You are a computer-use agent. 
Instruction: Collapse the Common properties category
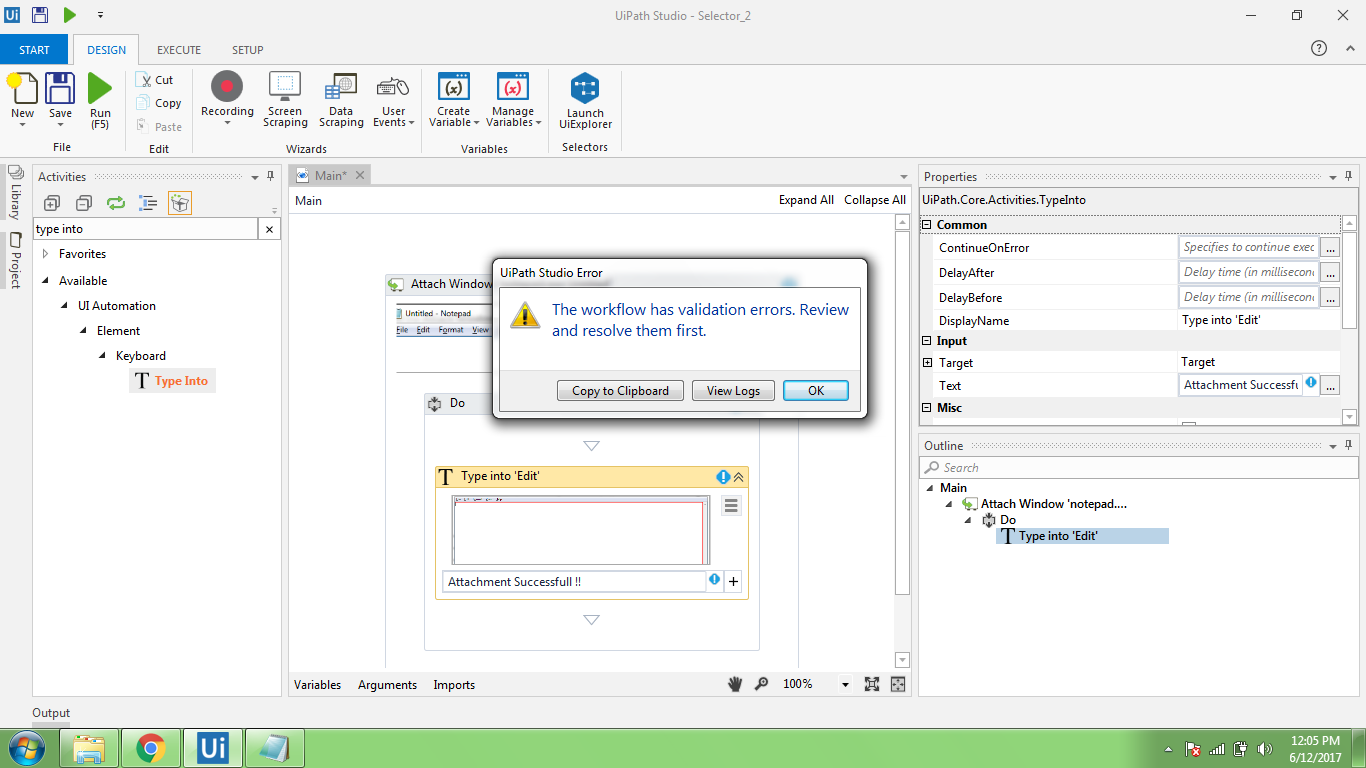tap(926, 225)
